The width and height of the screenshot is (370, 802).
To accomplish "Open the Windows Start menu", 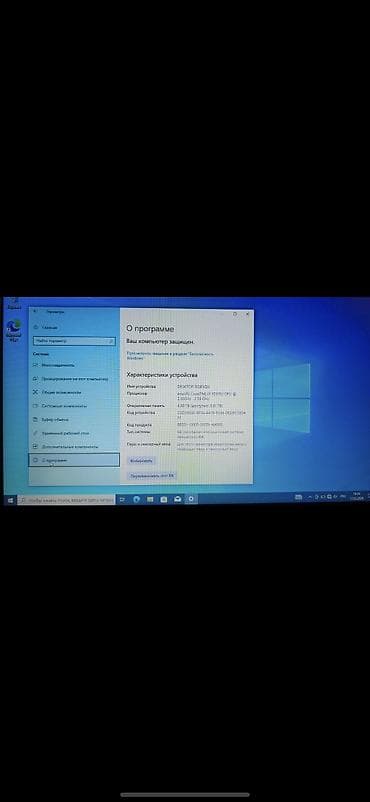I will (10, 500).
